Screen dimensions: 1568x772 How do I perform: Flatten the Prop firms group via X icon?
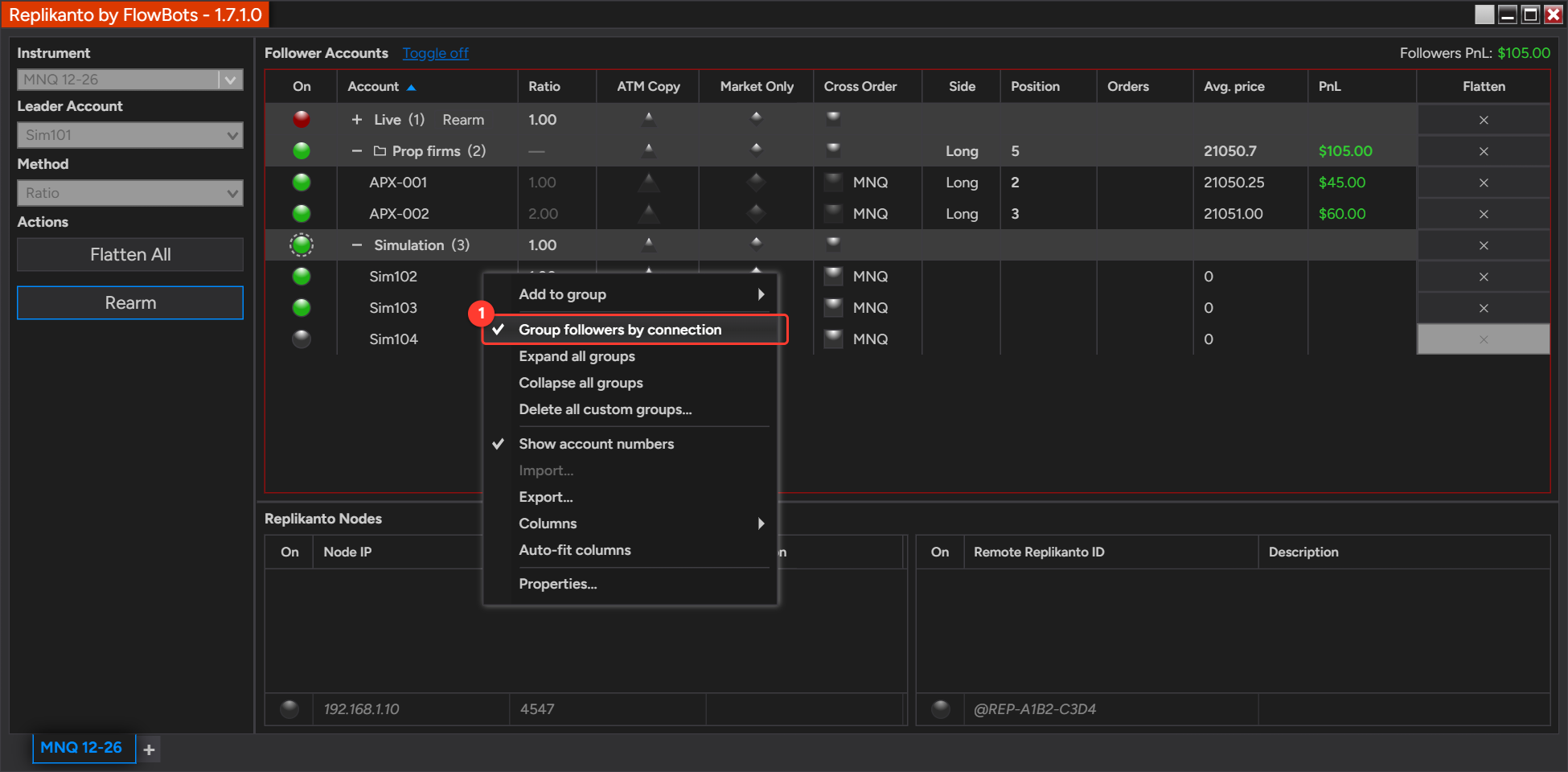coord(1484,151)
